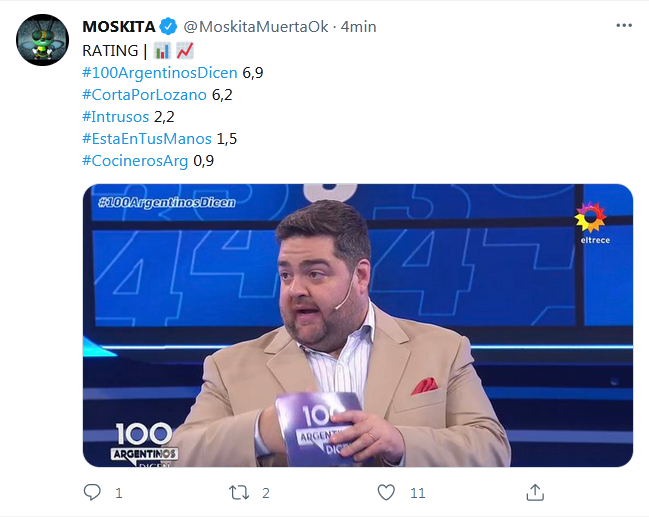649x517 pixels.
Task: Click the blue verified badge
Action: pos(168,26)
